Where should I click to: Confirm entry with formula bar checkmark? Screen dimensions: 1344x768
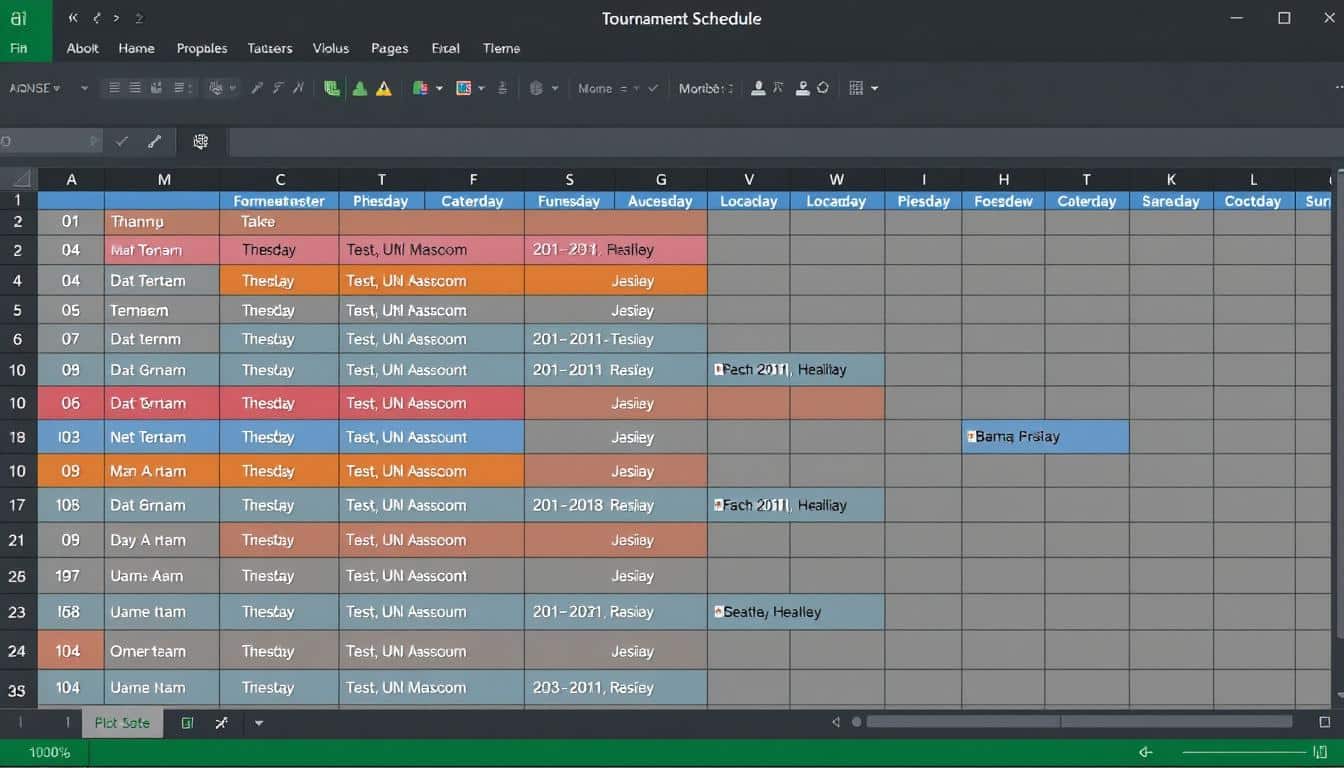122,142
